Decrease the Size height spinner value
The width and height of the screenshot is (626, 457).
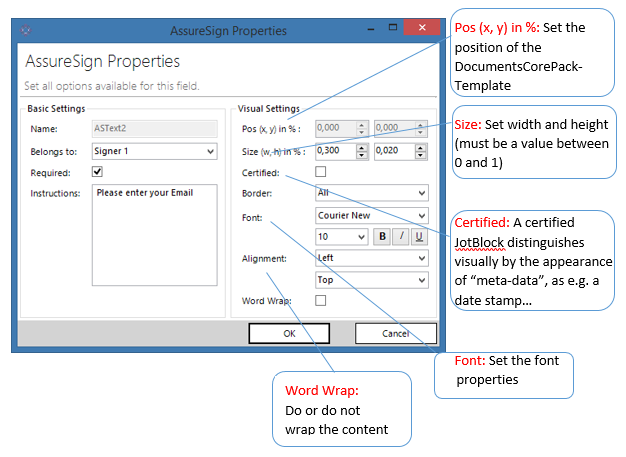(420, 155)
